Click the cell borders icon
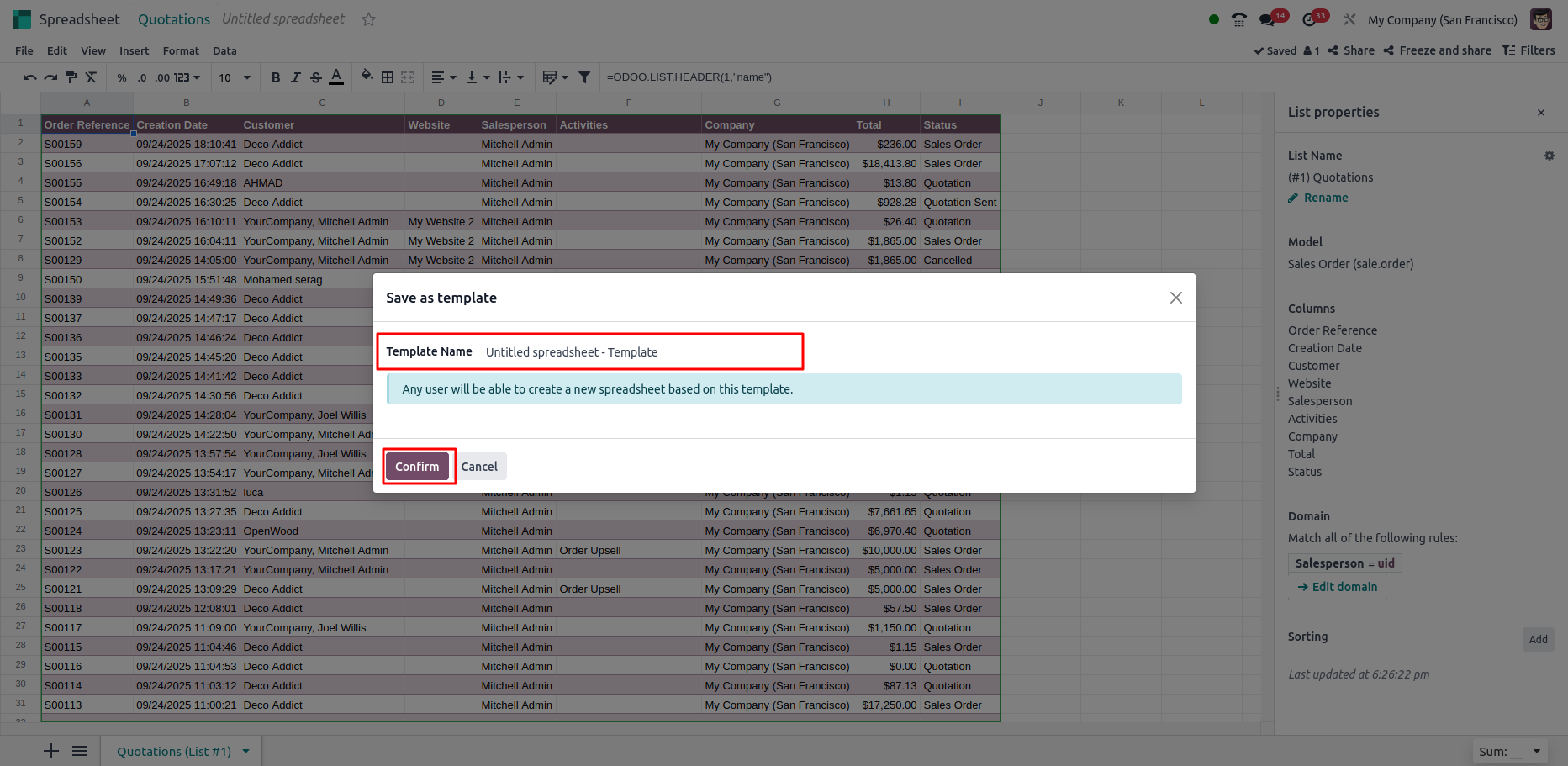Screen dimensions: 1568x766 tap(388, 77)
